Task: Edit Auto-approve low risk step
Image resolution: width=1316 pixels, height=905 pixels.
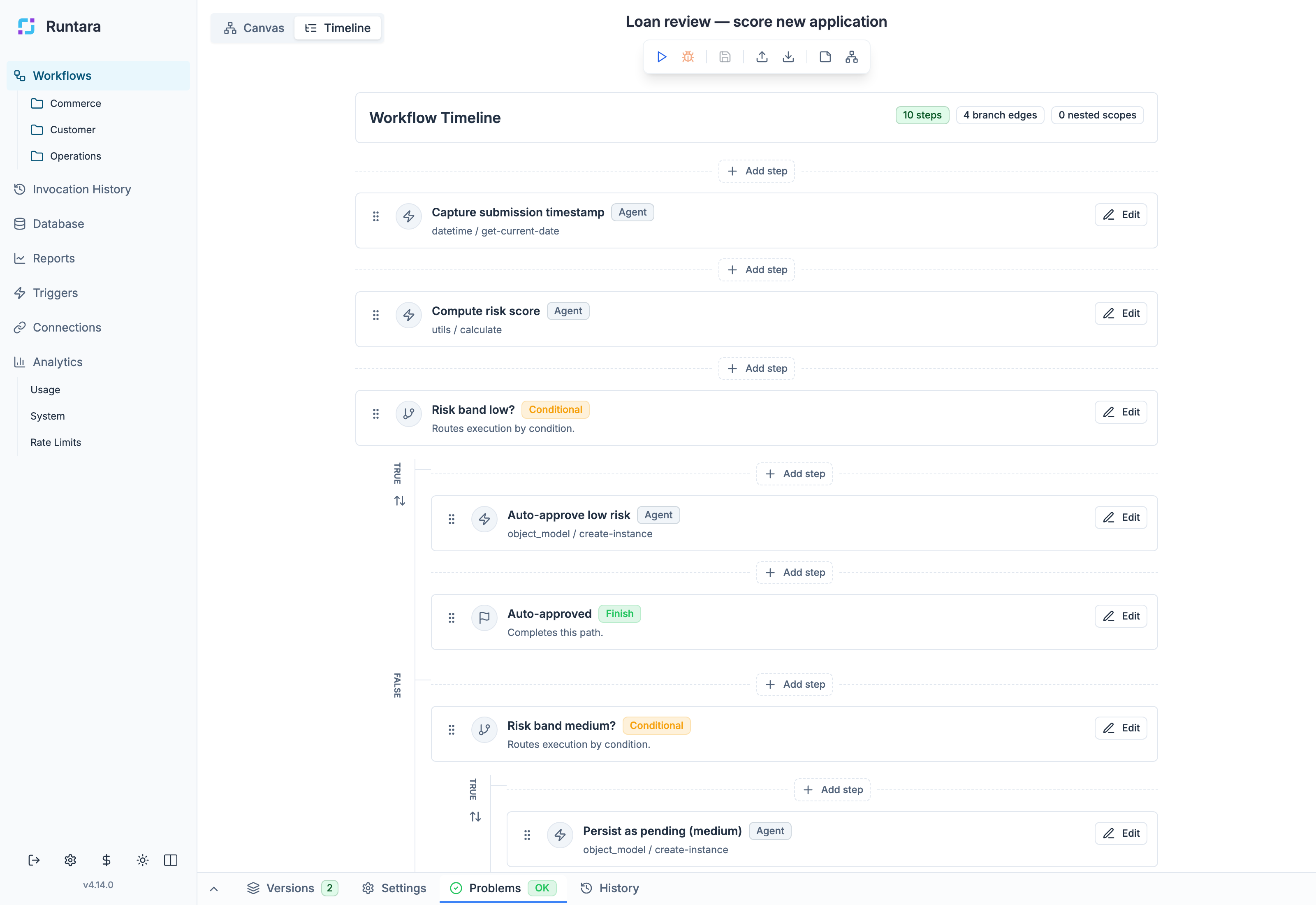Action: 1121,517
